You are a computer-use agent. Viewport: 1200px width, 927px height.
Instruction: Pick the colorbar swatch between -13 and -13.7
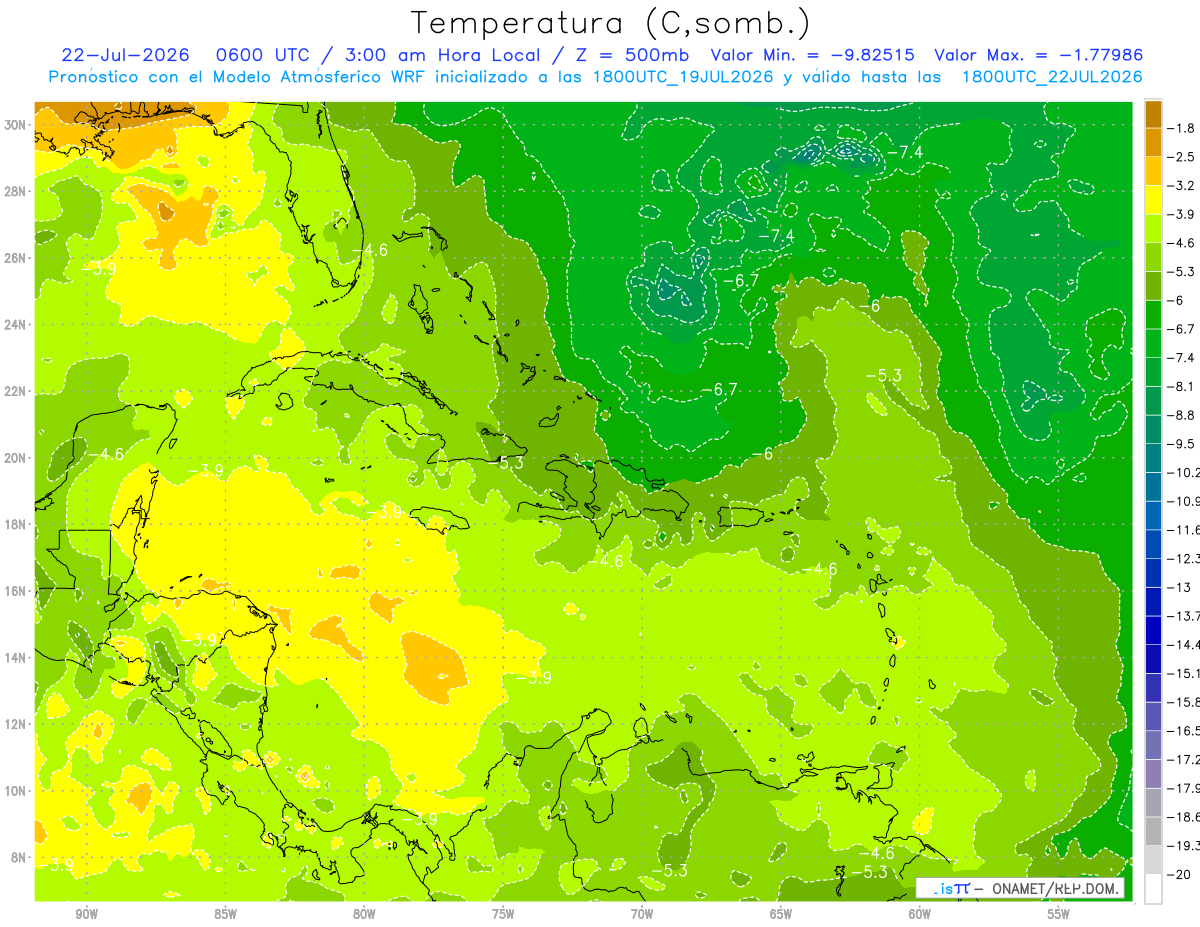(x=1153, y=601)
